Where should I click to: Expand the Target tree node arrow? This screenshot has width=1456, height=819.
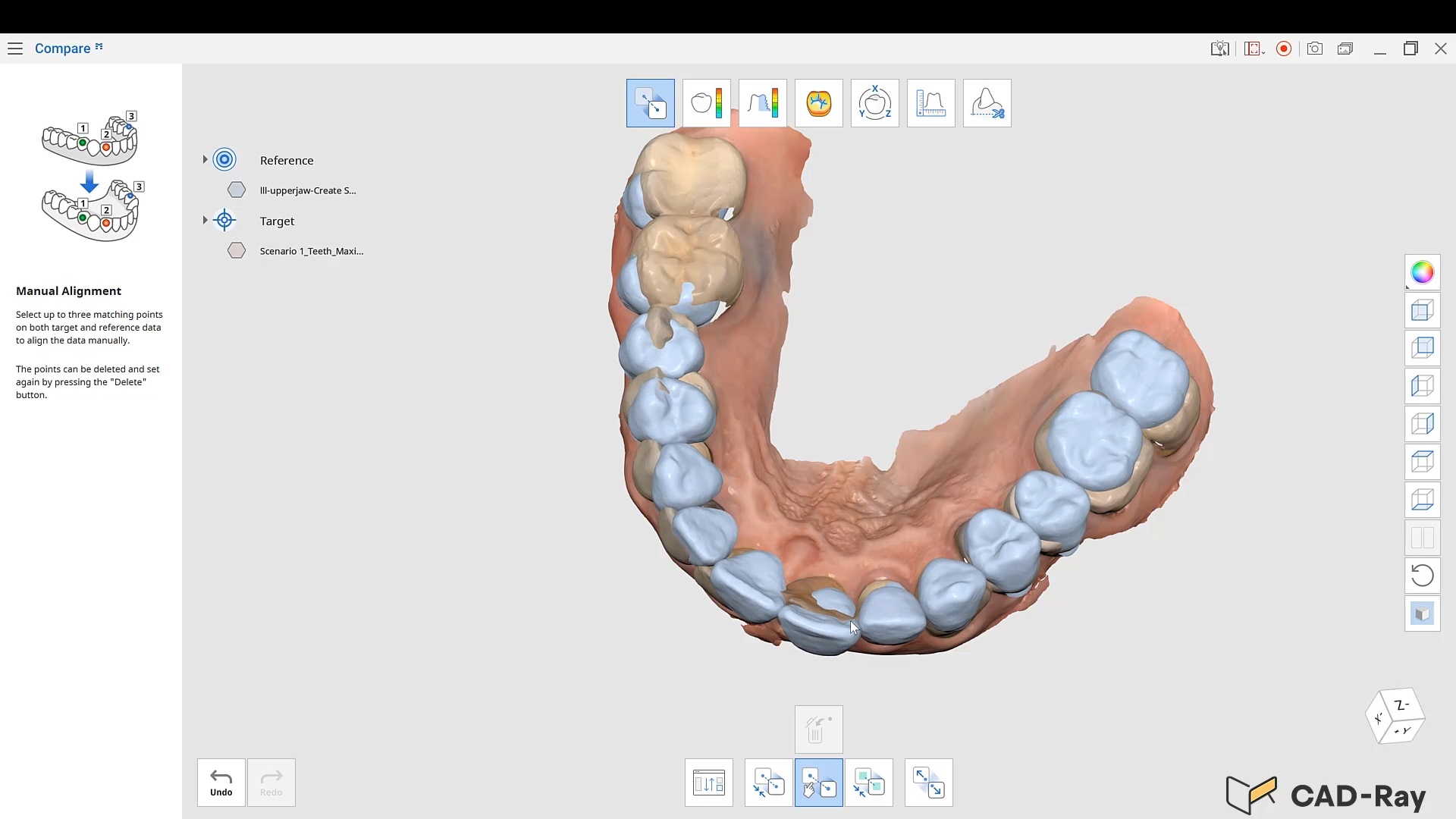205,221
